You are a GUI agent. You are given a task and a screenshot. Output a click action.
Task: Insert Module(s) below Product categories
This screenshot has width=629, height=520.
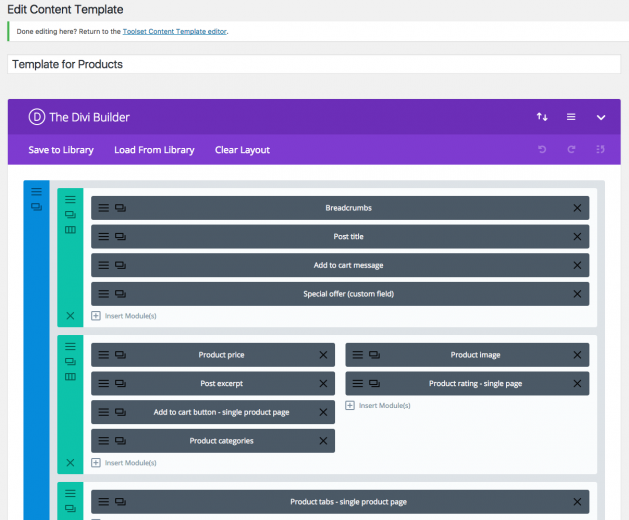124,463
